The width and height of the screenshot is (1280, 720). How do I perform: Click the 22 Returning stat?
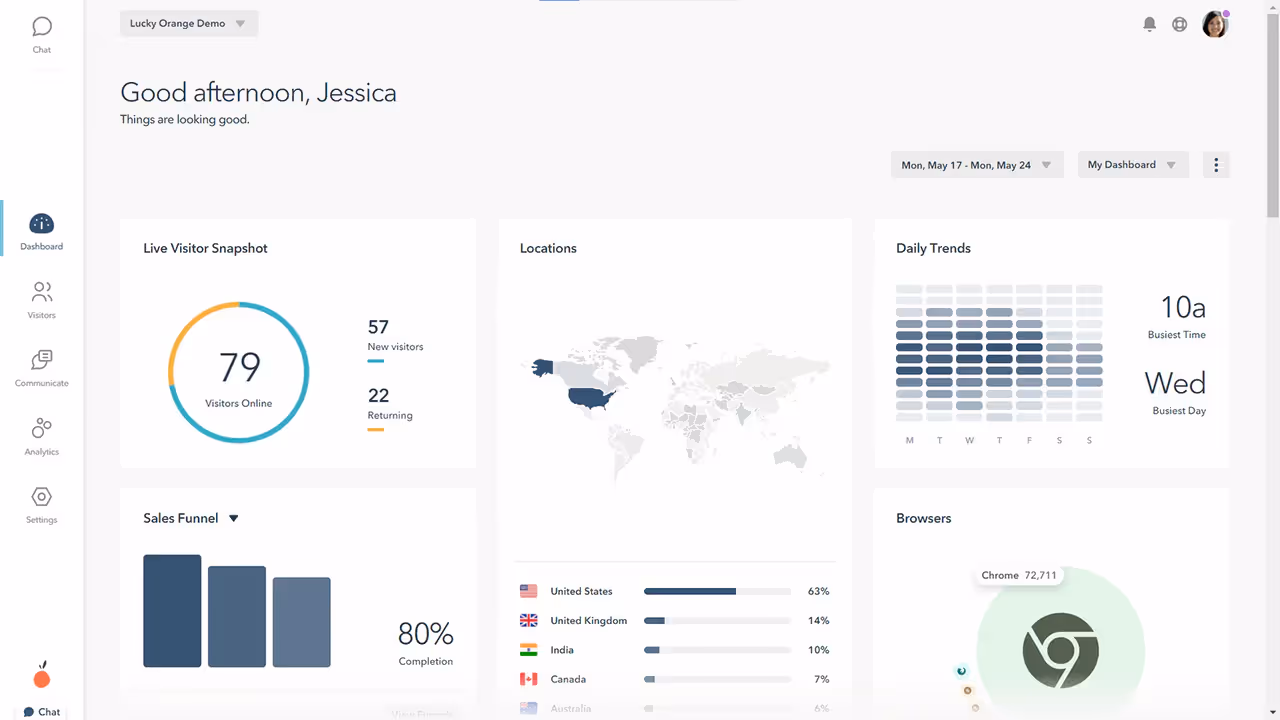pyautogui.click(x=390, y=409)
